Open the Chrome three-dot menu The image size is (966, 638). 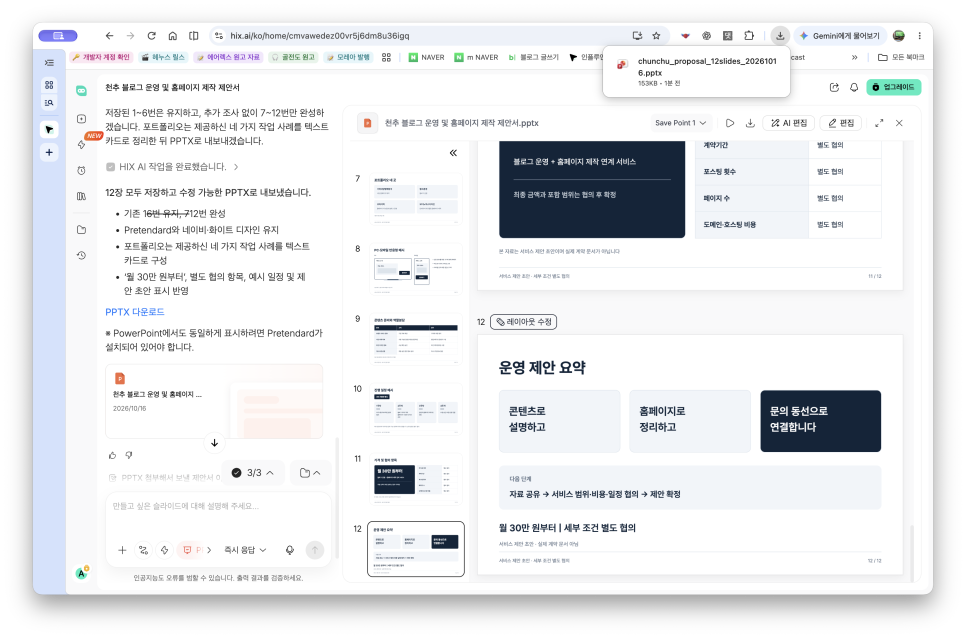point(919,36)
